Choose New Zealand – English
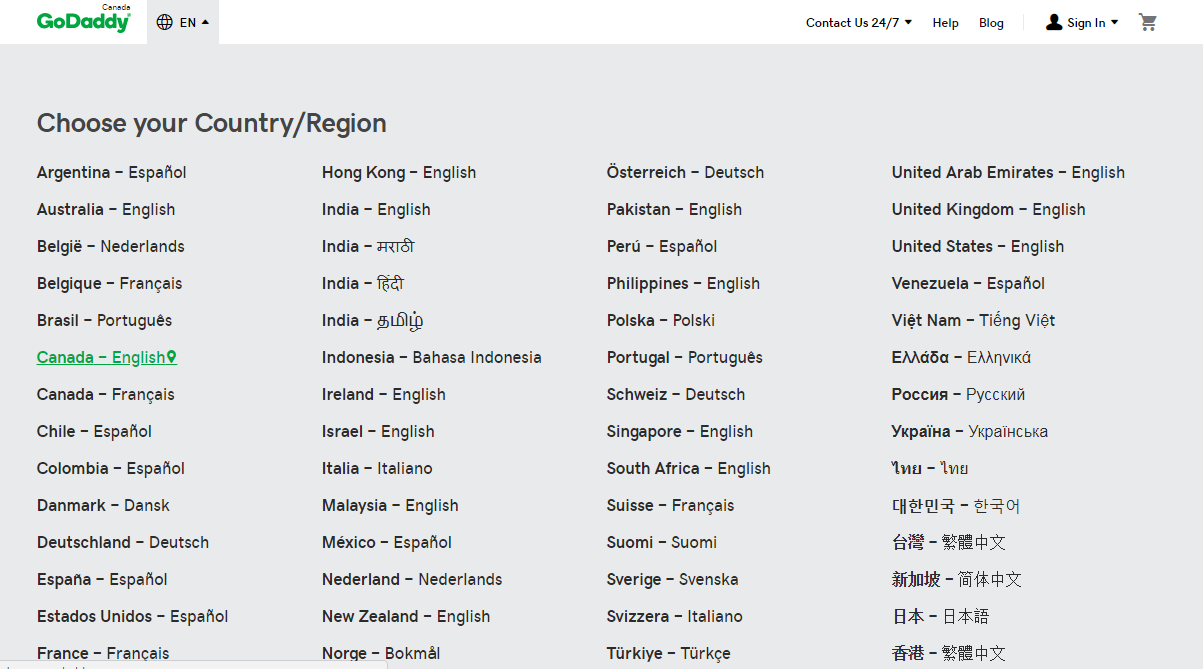 coord(406,616)
